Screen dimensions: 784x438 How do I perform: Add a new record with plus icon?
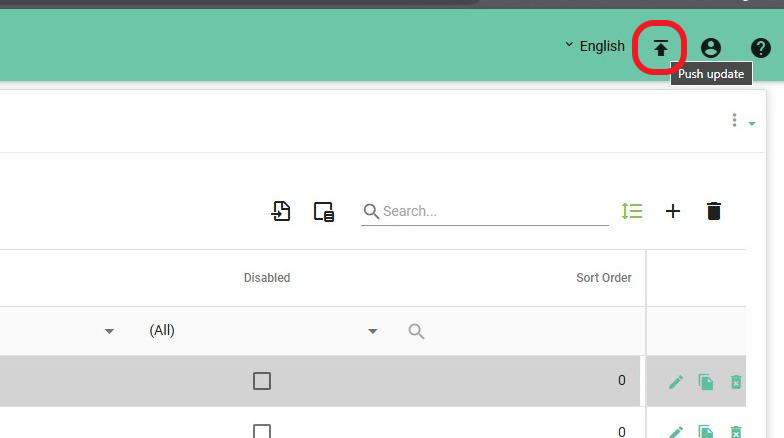click(673, 211)
